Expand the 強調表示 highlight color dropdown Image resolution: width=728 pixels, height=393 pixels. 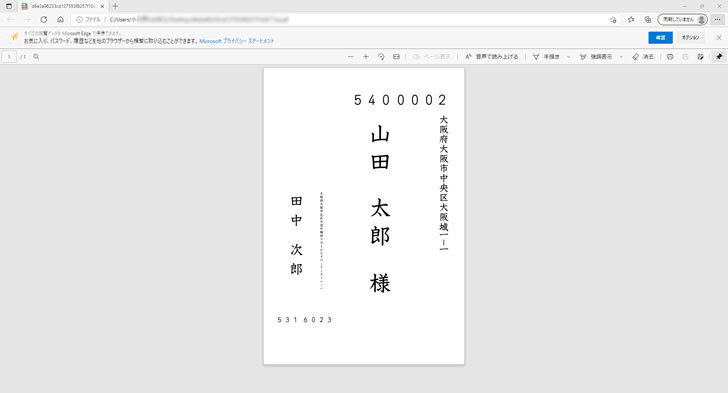621,57
